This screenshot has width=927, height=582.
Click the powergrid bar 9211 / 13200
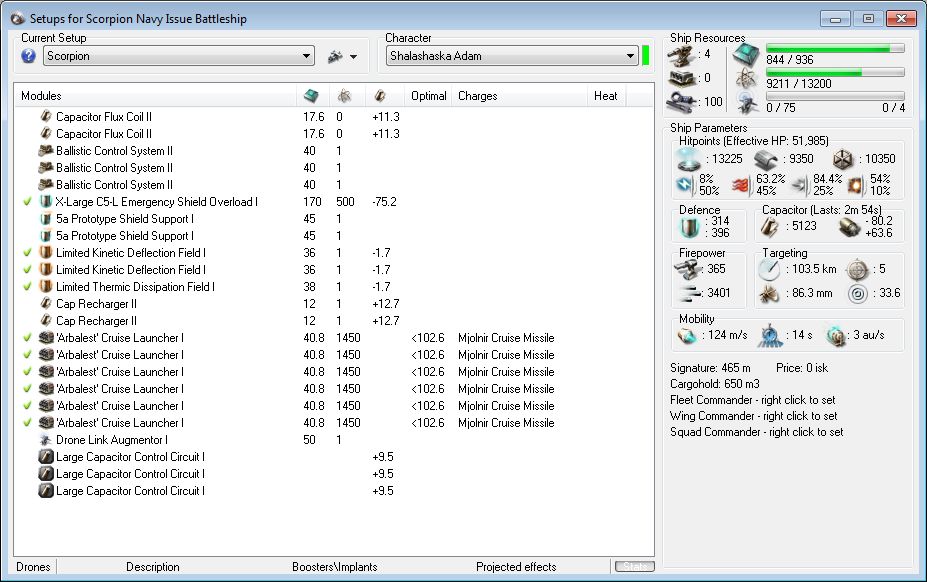[x=835, y=72]
